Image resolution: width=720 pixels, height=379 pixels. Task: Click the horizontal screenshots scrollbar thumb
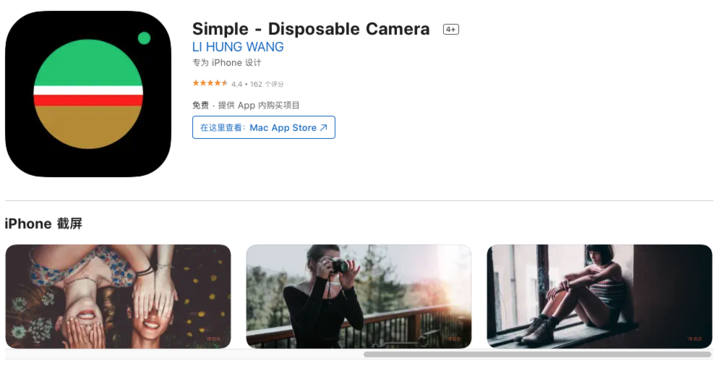[537, 354]
